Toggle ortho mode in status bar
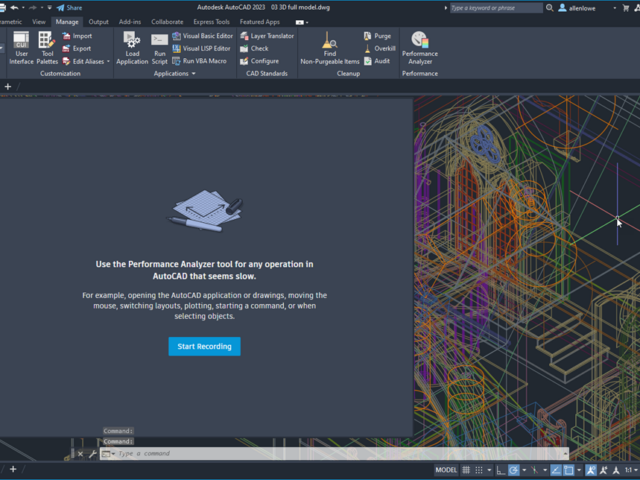 500,470
